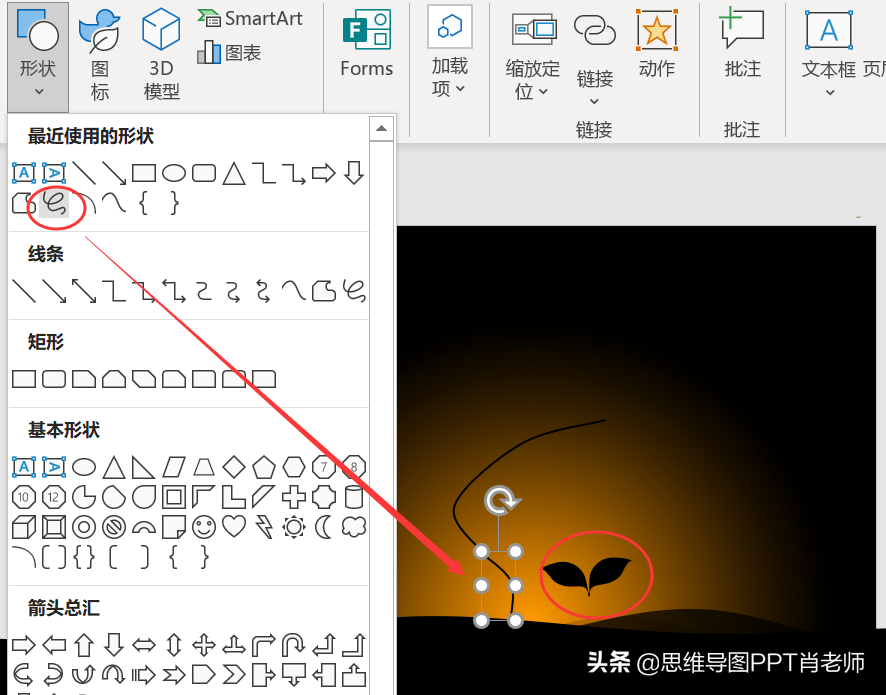Click the bottom-left handle of the selected shape
Screen dimensions: 886x695
coord(481,620)
